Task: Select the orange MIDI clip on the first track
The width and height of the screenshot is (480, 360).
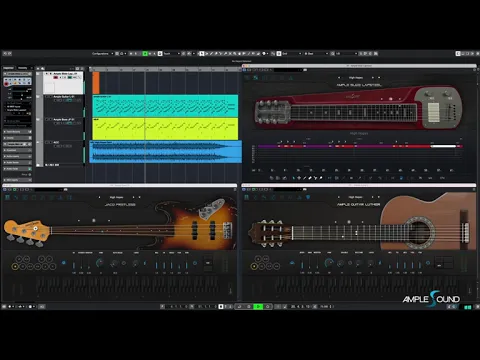Action: (96, 83)
